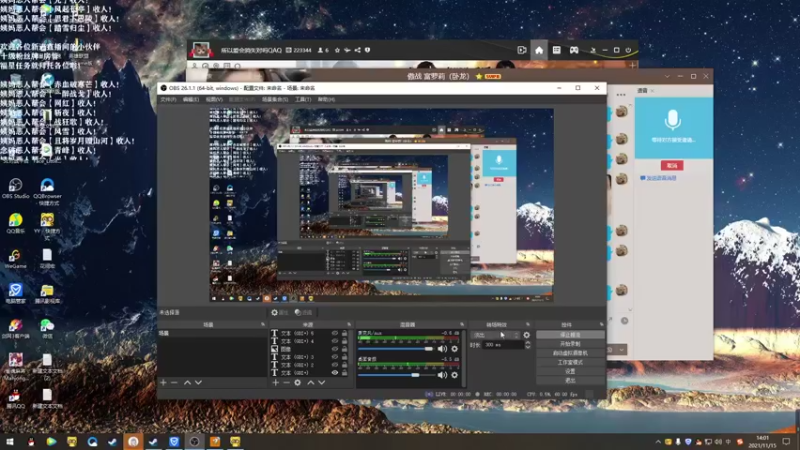
Task: Click the list panel icon in the YY window
Action: pos(557,50)
